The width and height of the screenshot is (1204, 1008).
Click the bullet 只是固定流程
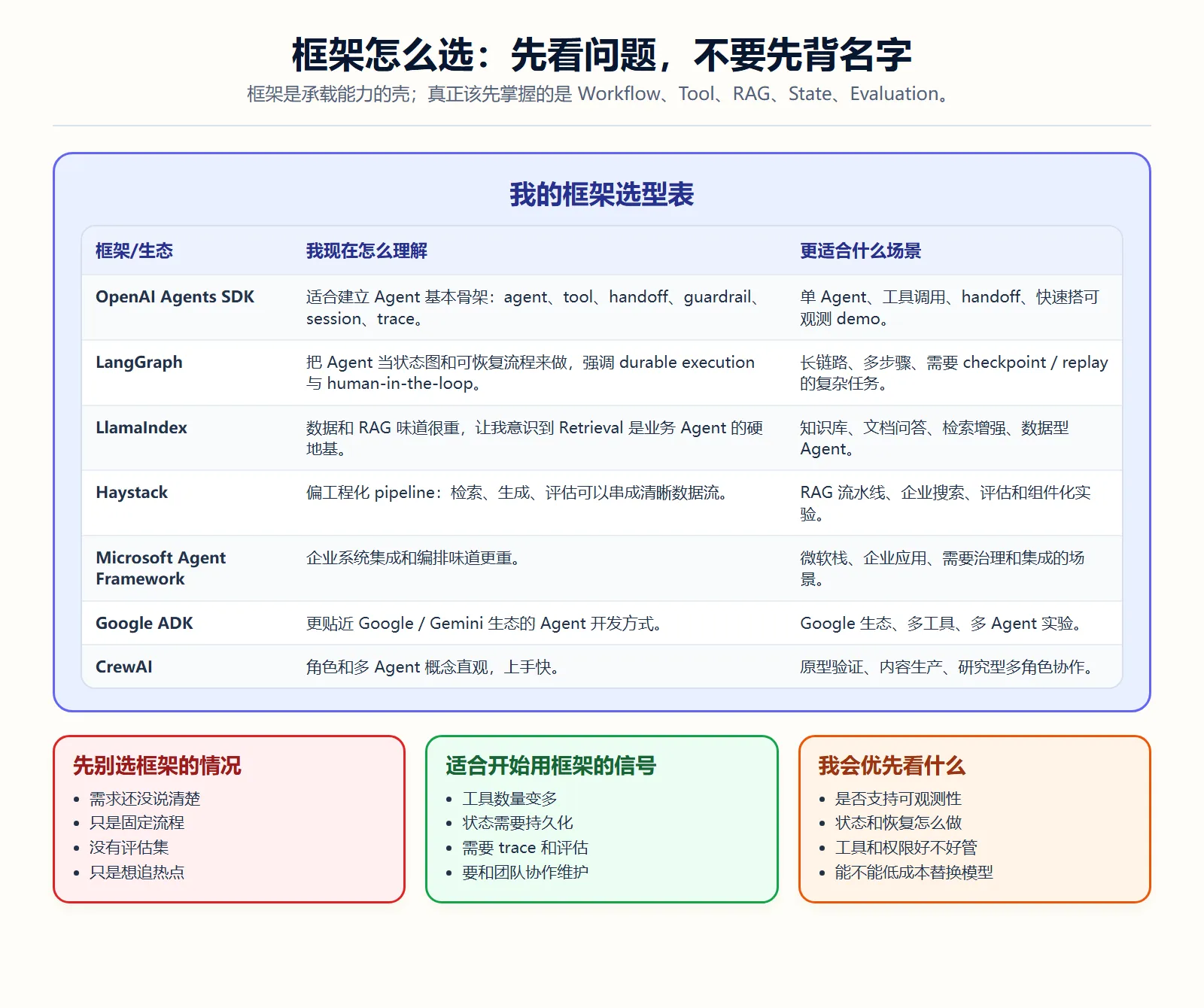click(x=137, y=823)
